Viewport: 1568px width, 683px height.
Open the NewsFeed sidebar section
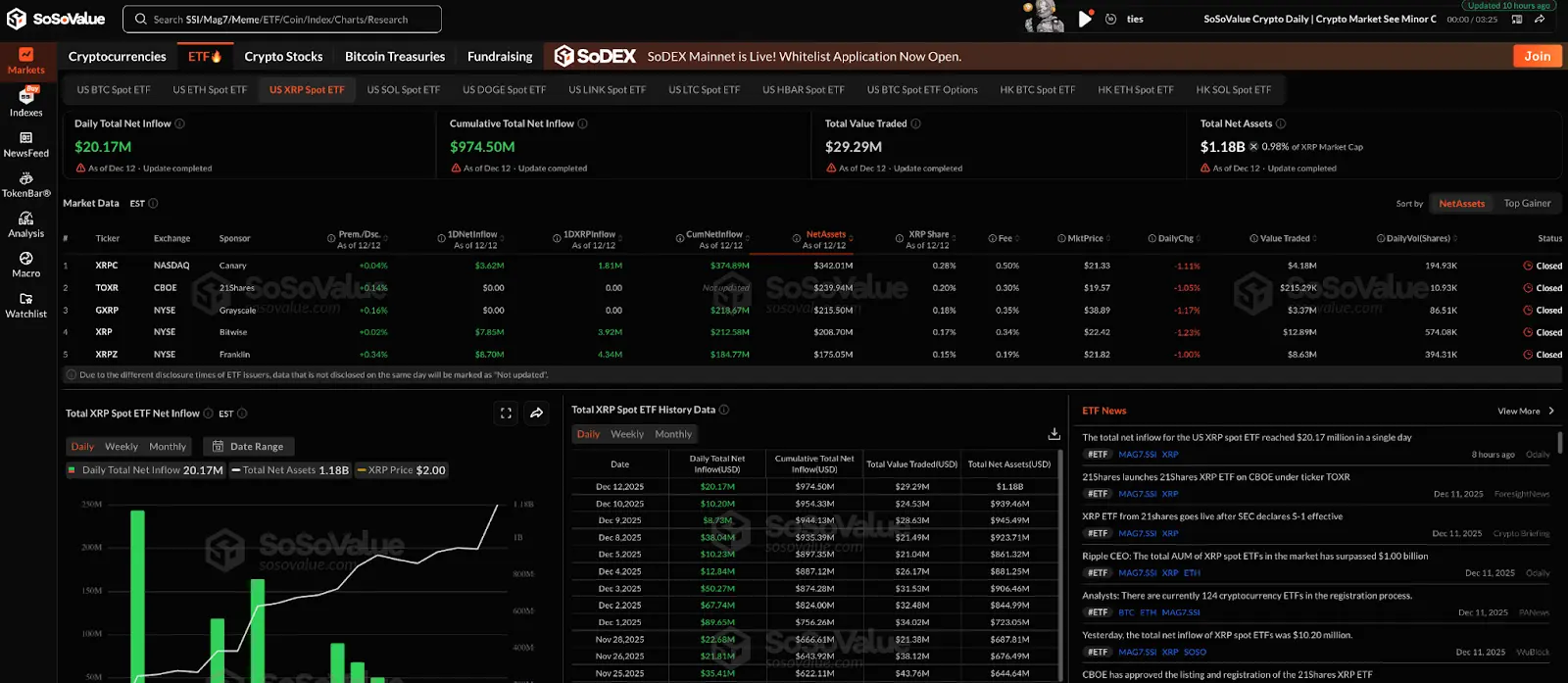tap(25, 144)
